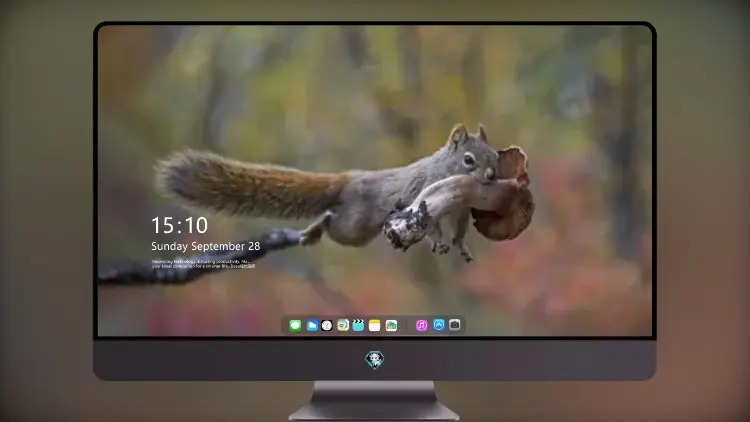
Task: Launch the Weather app from the dock
Action: coord(311,325)
